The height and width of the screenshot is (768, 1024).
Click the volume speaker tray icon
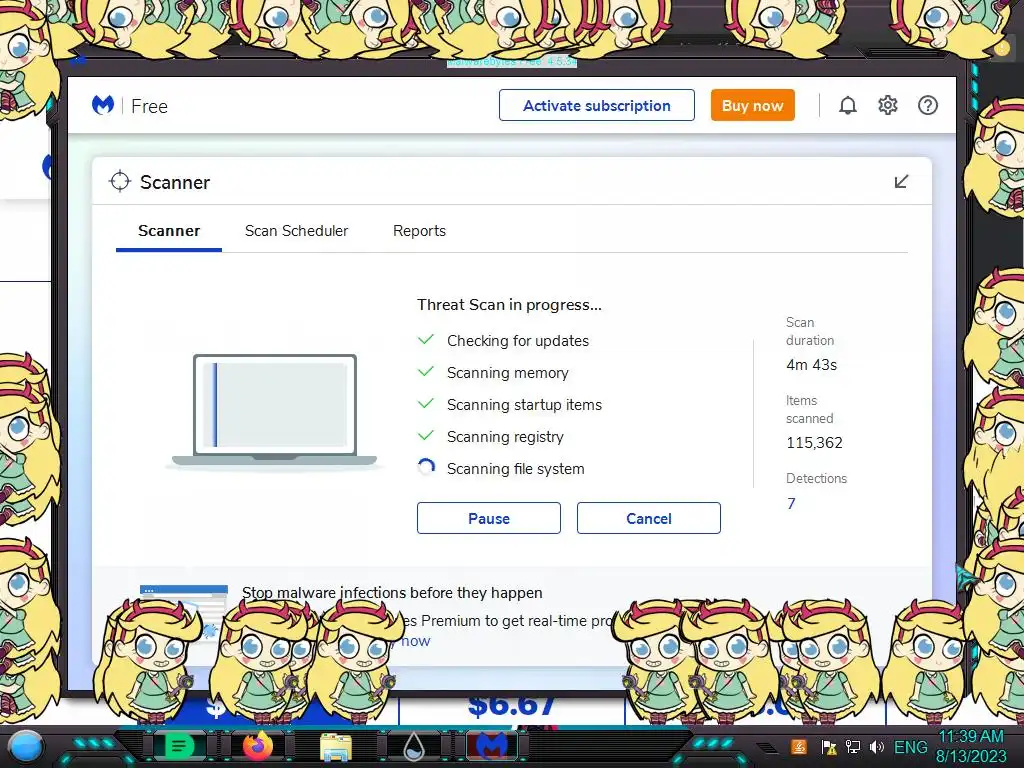click(x=877, y=747)
